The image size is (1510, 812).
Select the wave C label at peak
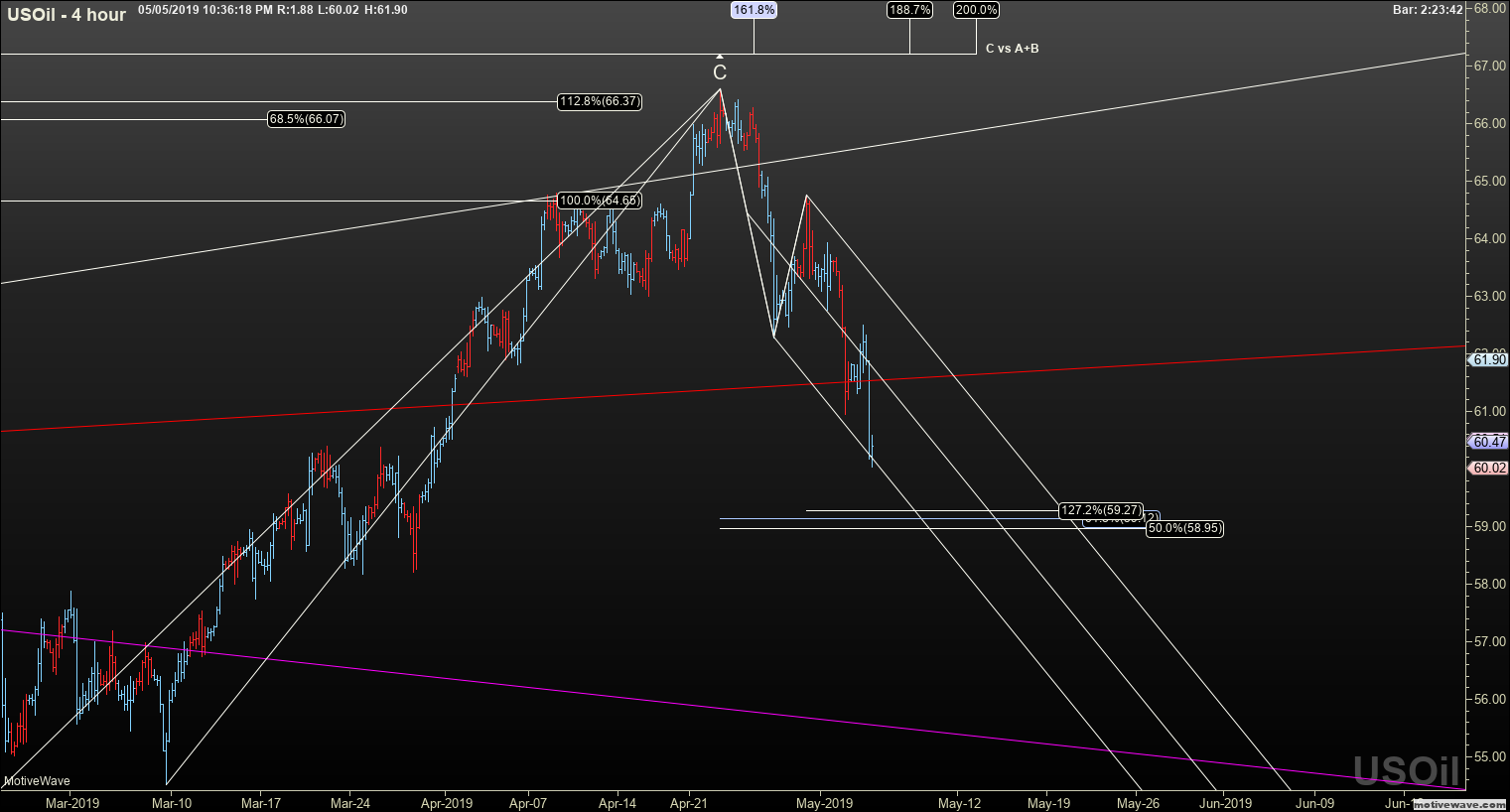(x=720, y=72)
